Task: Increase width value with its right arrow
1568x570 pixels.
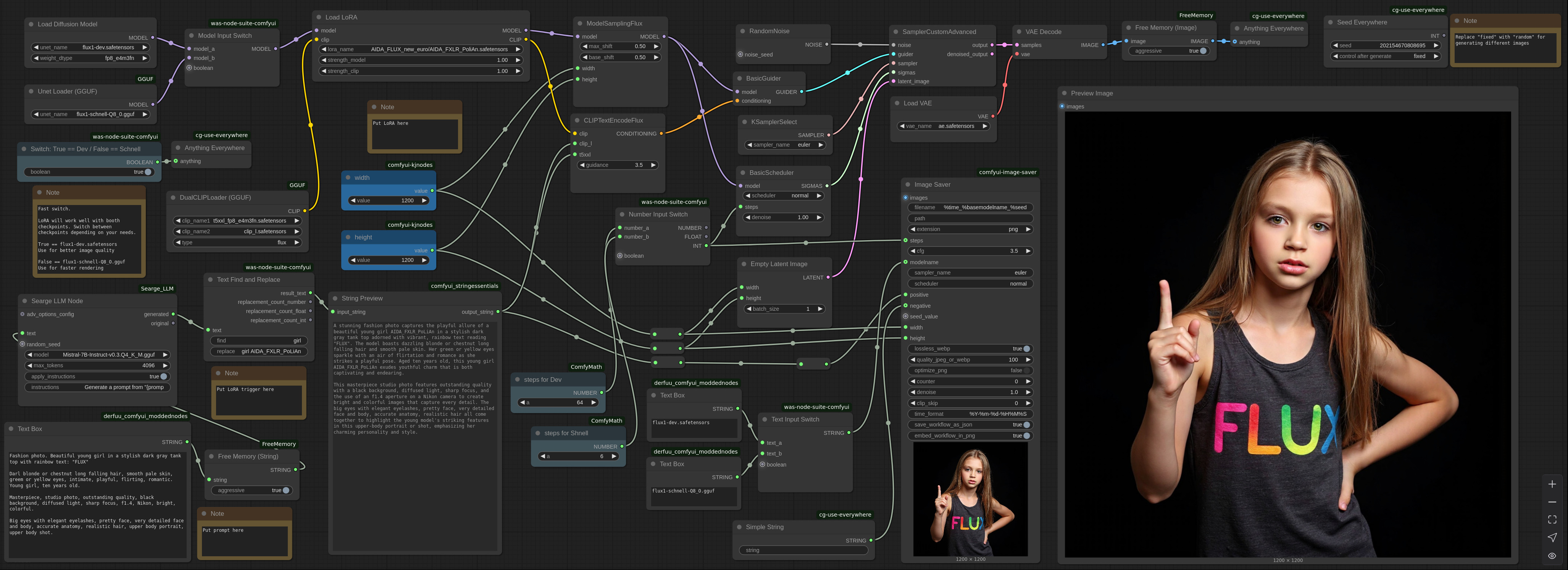Action: (x=424, y=200)
